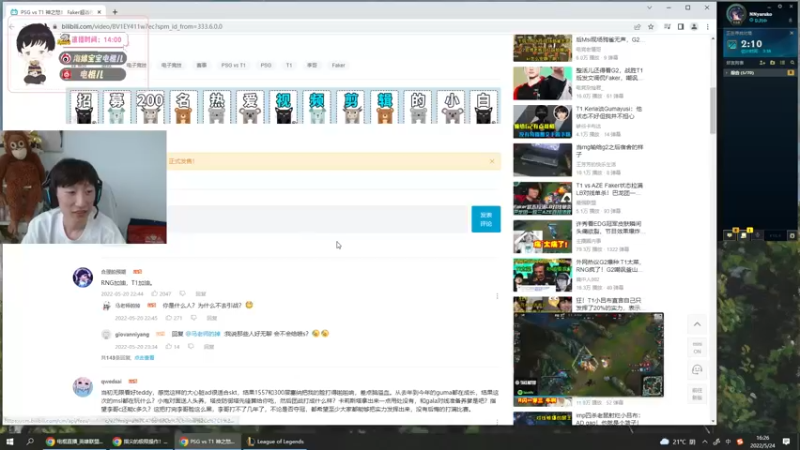Open recommended video thumbnail mentioning G2 at top
Image resolution: width=800 pixels, height=450 pixels.
pyautogui.click(x=542, y=48)
